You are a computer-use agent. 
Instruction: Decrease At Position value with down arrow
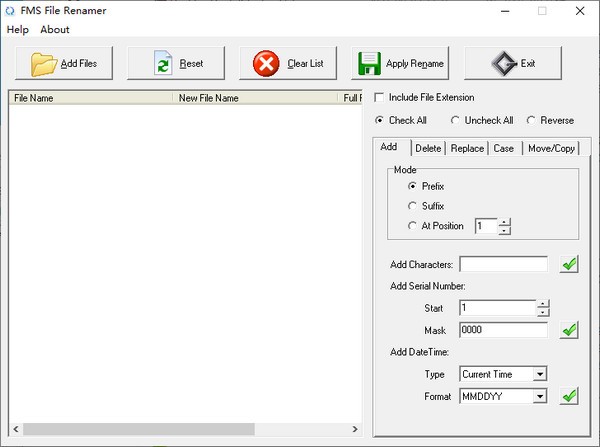(x=504, y=230)
